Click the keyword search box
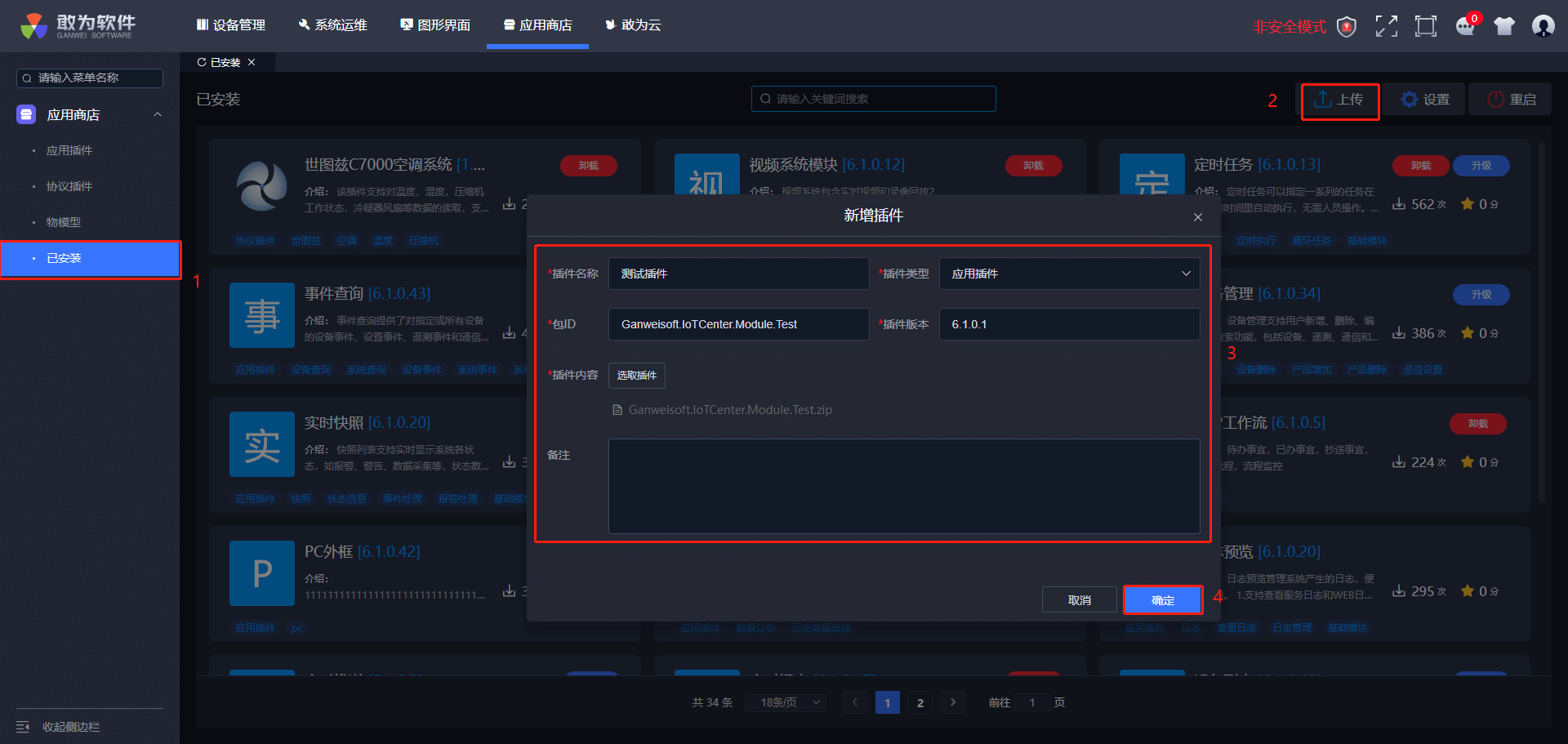1568x744 pixels. coord(873,99)
